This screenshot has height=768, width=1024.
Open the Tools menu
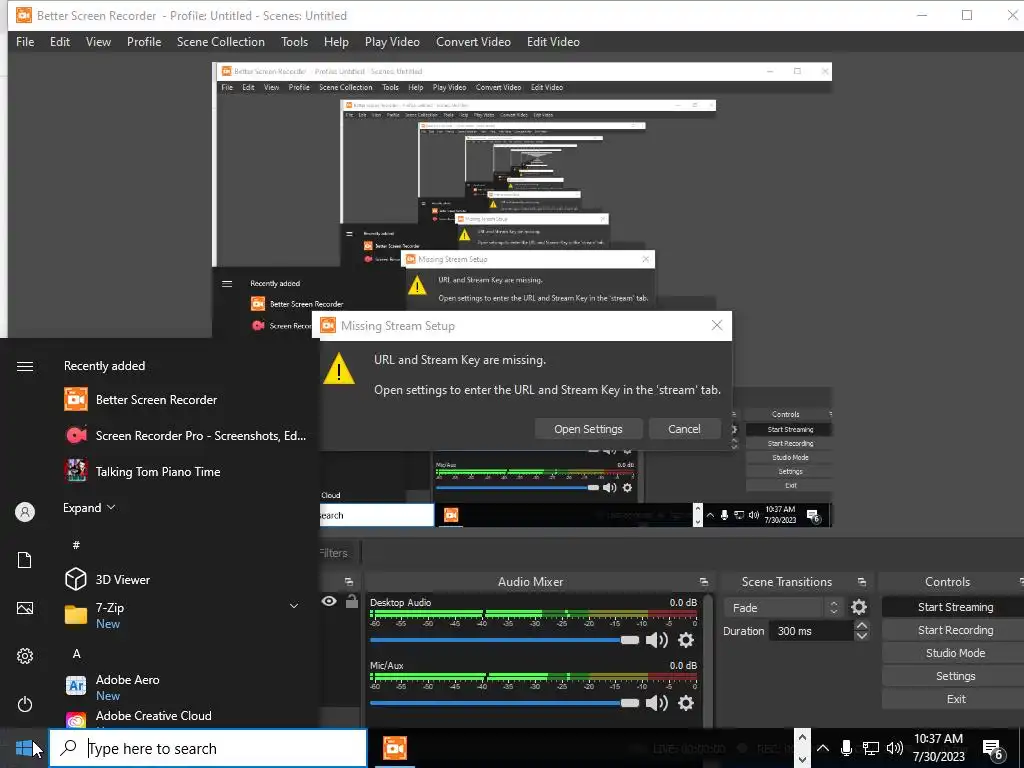(x=294, y=42)
